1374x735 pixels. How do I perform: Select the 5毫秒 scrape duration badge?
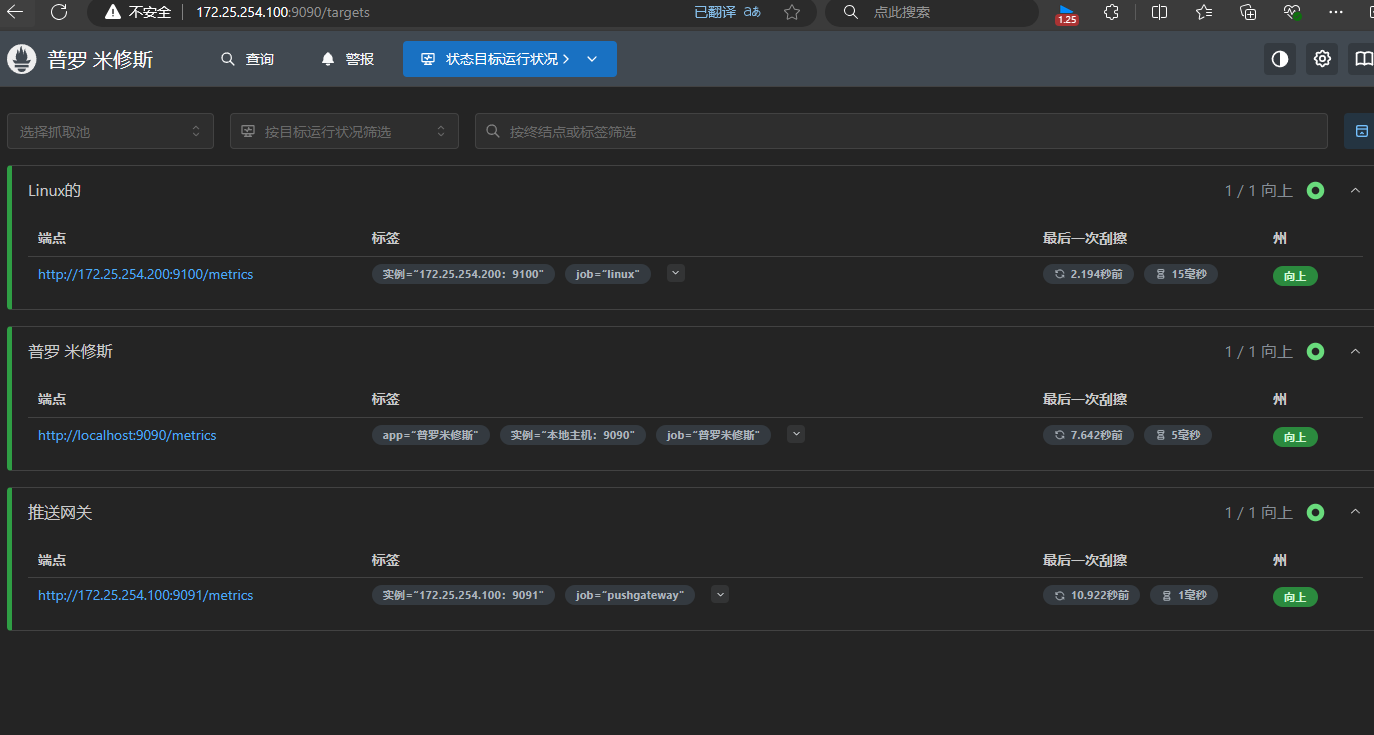[1178, 435]
